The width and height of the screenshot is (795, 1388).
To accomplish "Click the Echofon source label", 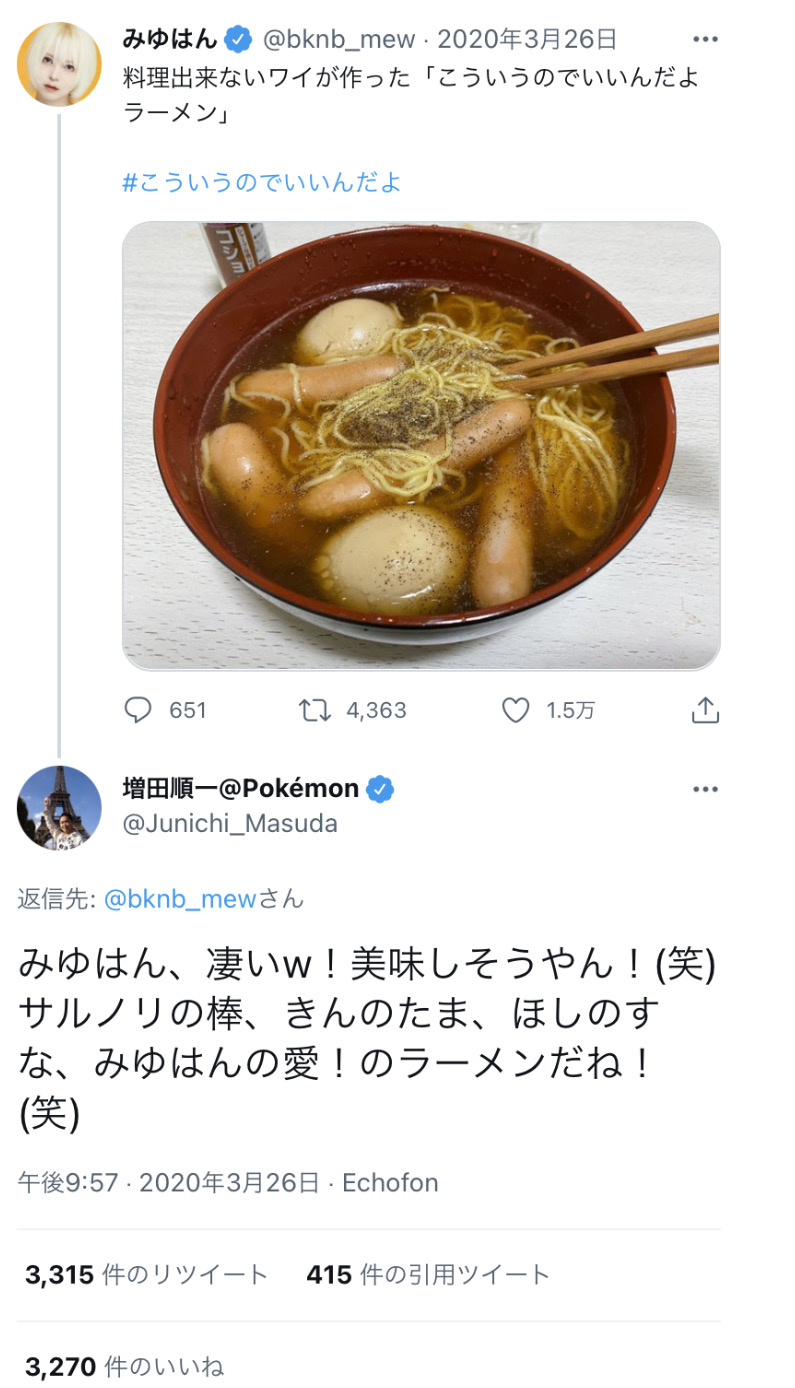I will coord(390,1183).
